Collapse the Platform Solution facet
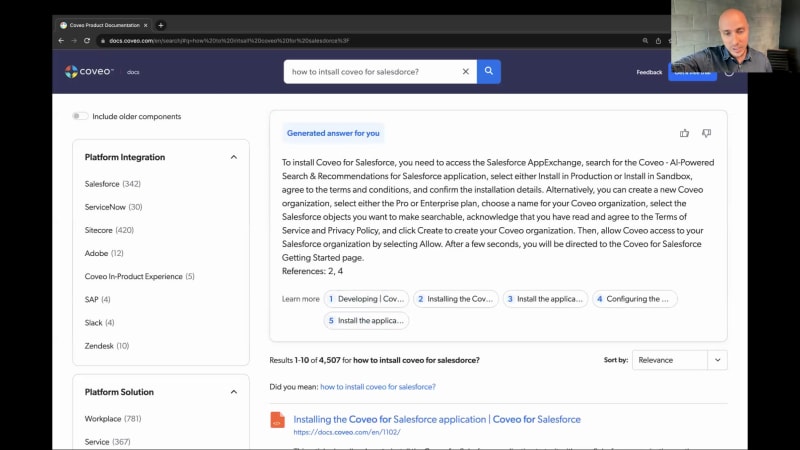Image resolution: width=800 pixels, height=450 pixels. point(234,392)
